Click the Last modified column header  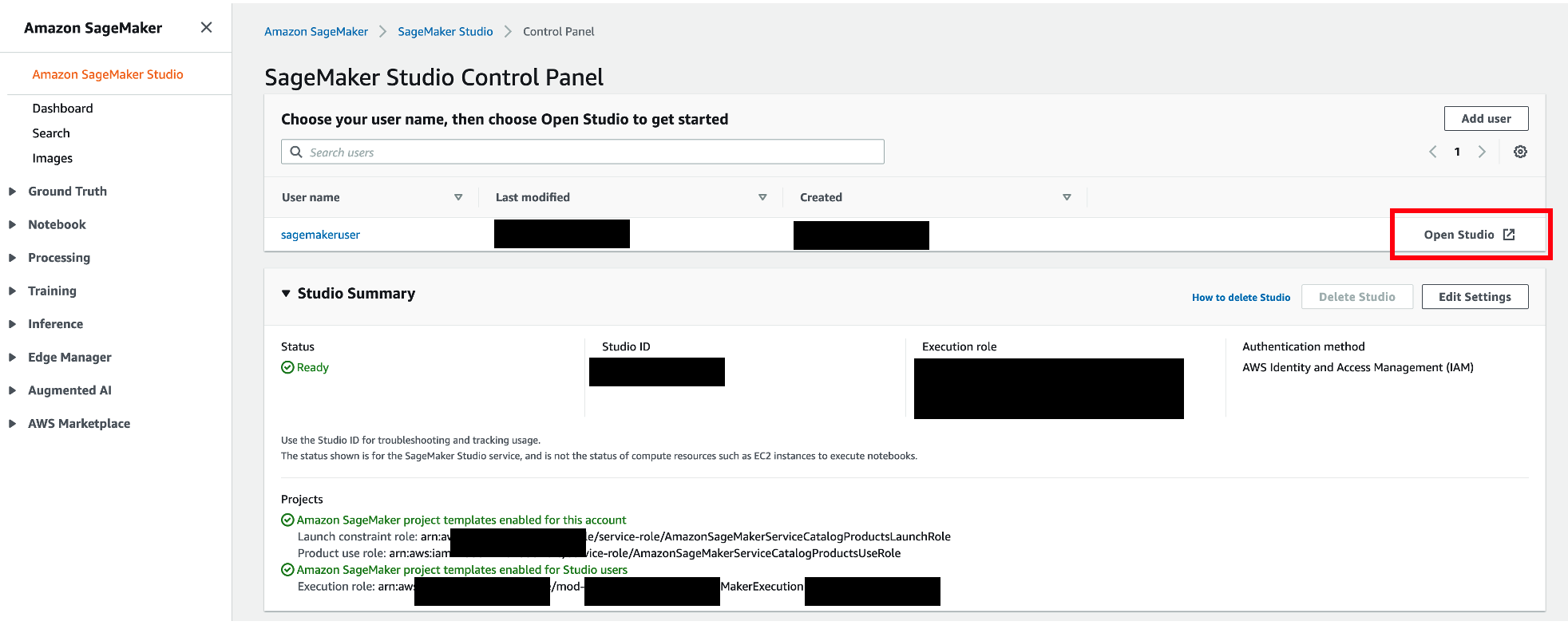click(x=533, y=197)
